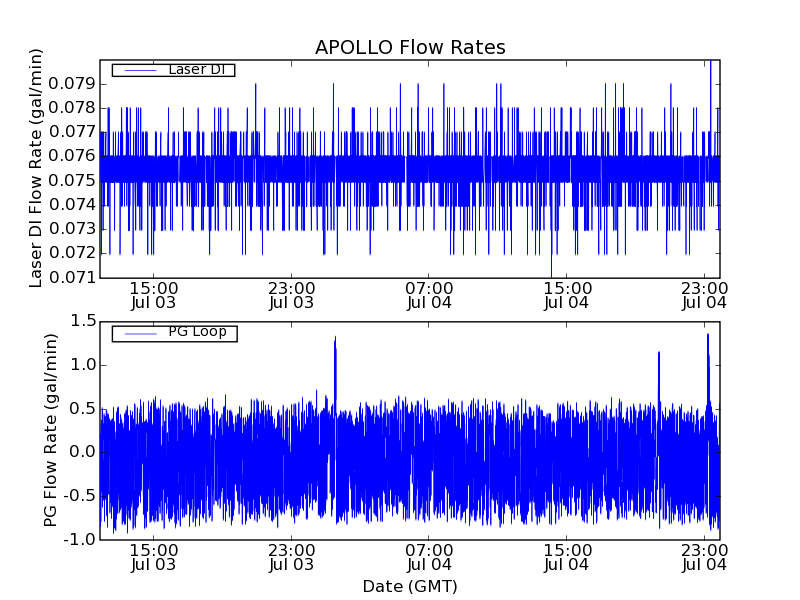The image size is (800, 600).
Task: Click the 1.0 tick on PG Flow axis
Action: (83, 365)
